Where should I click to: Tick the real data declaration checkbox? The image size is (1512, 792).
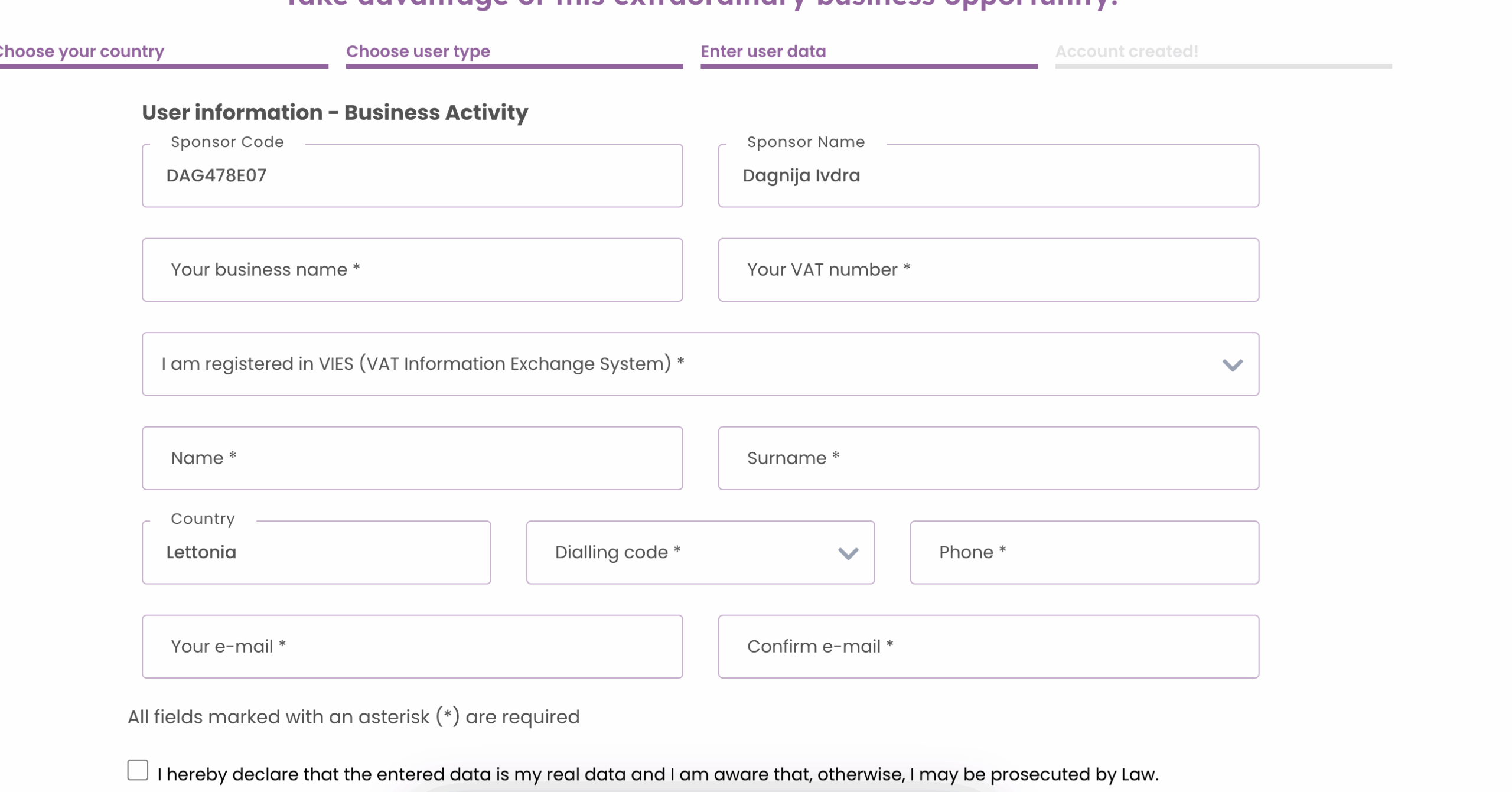click(x=138, y=770)
